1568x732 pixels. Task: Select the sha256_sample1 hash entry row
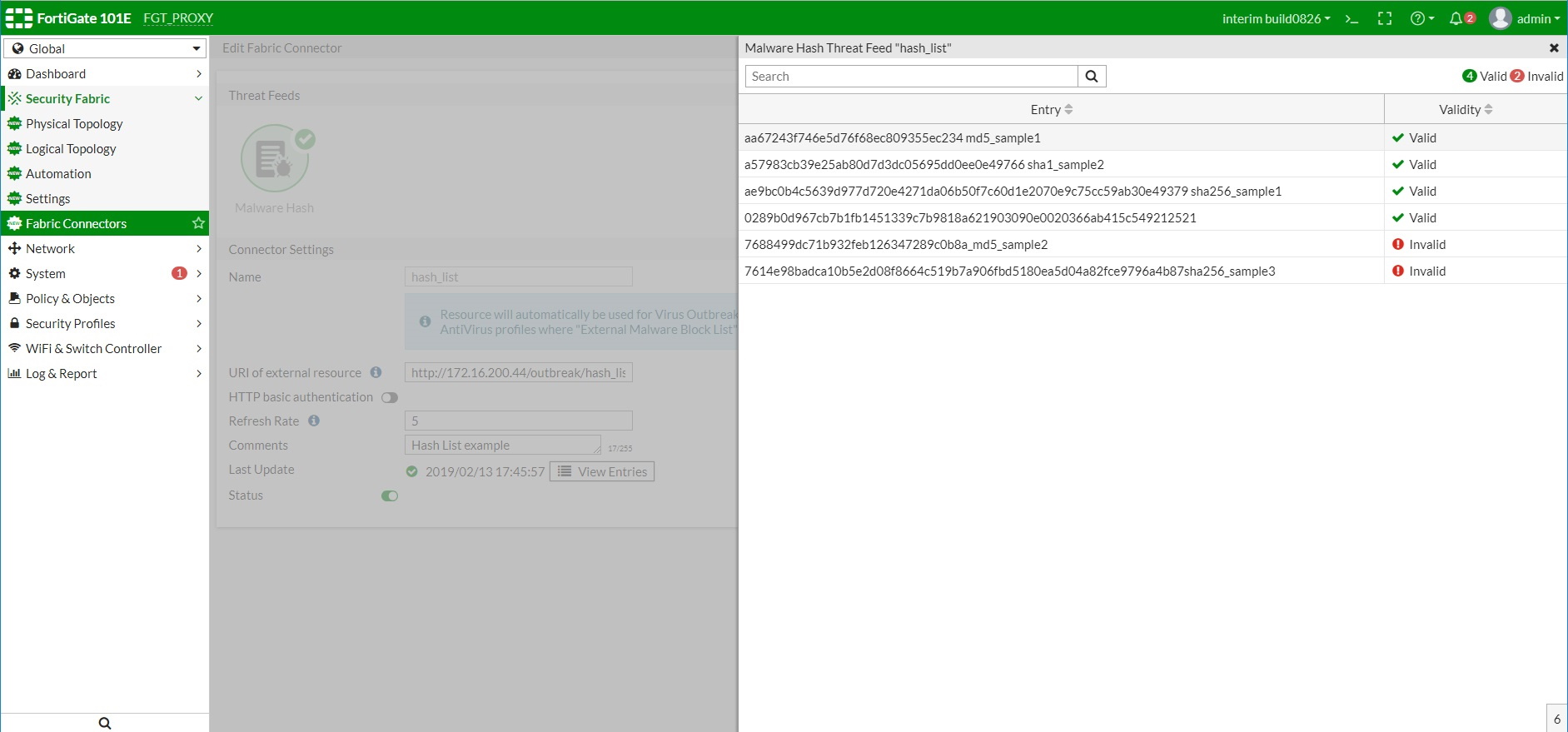1152,191
